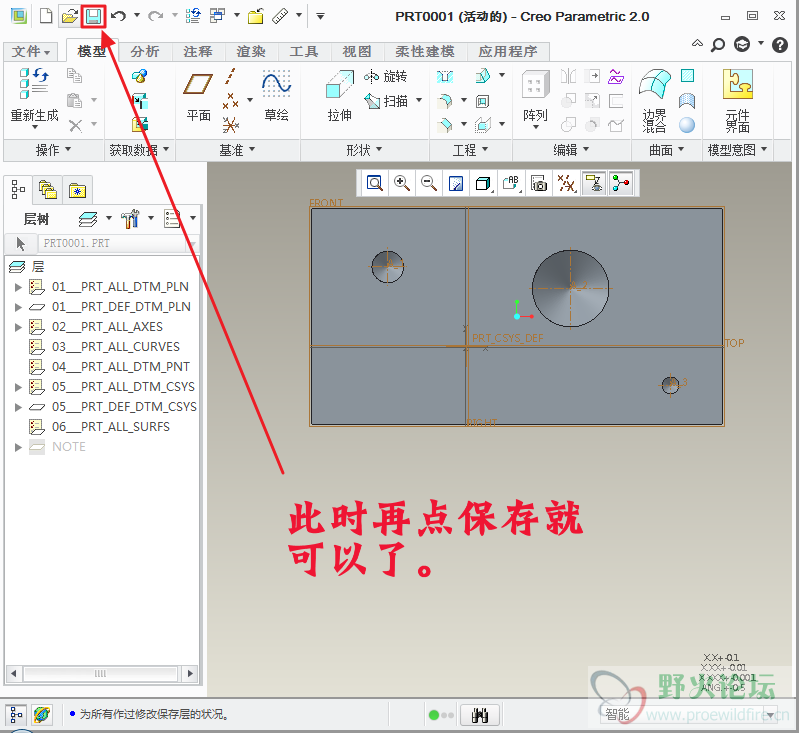Select the 阵列 pattern tool
This screenshot has height=733, width=799.
coord(536,97)
